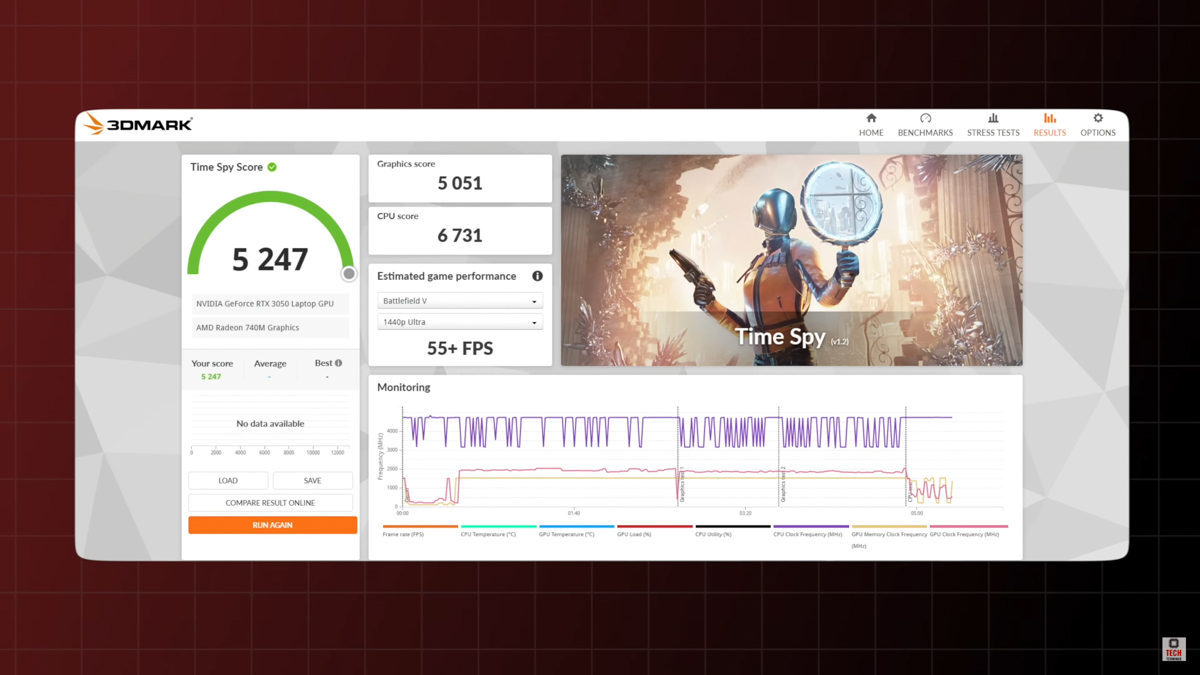This screenshot has width=1200, height=675.
Task: Click the 55+ FPS estimate
Action: pos(460,348)
